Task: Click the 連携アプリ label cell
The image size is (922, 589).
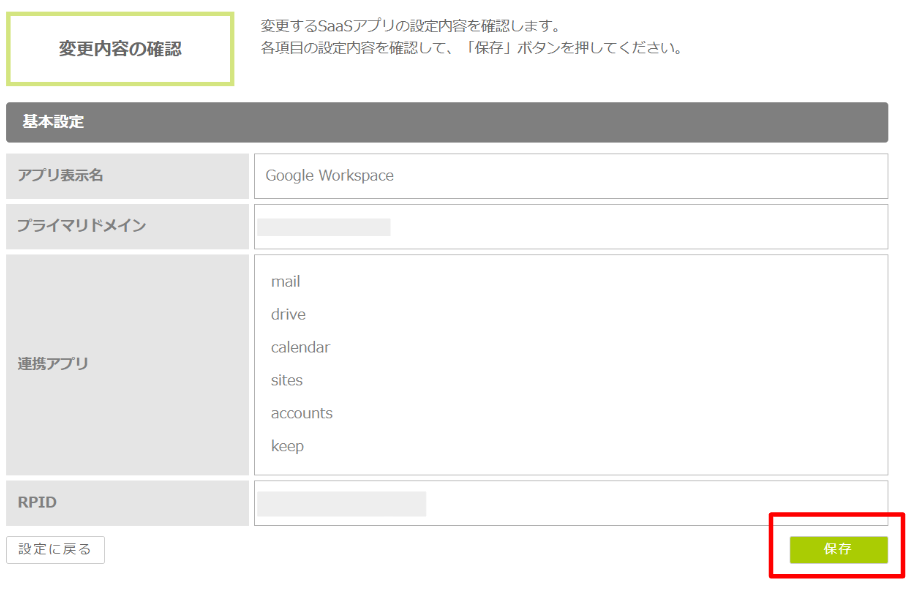Action: tap(127, 364)
